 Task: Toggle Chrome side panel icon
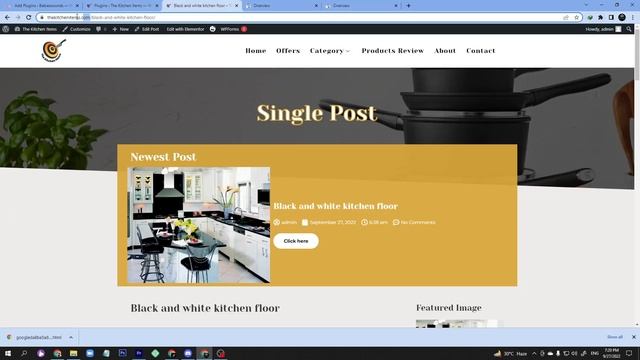611,18
